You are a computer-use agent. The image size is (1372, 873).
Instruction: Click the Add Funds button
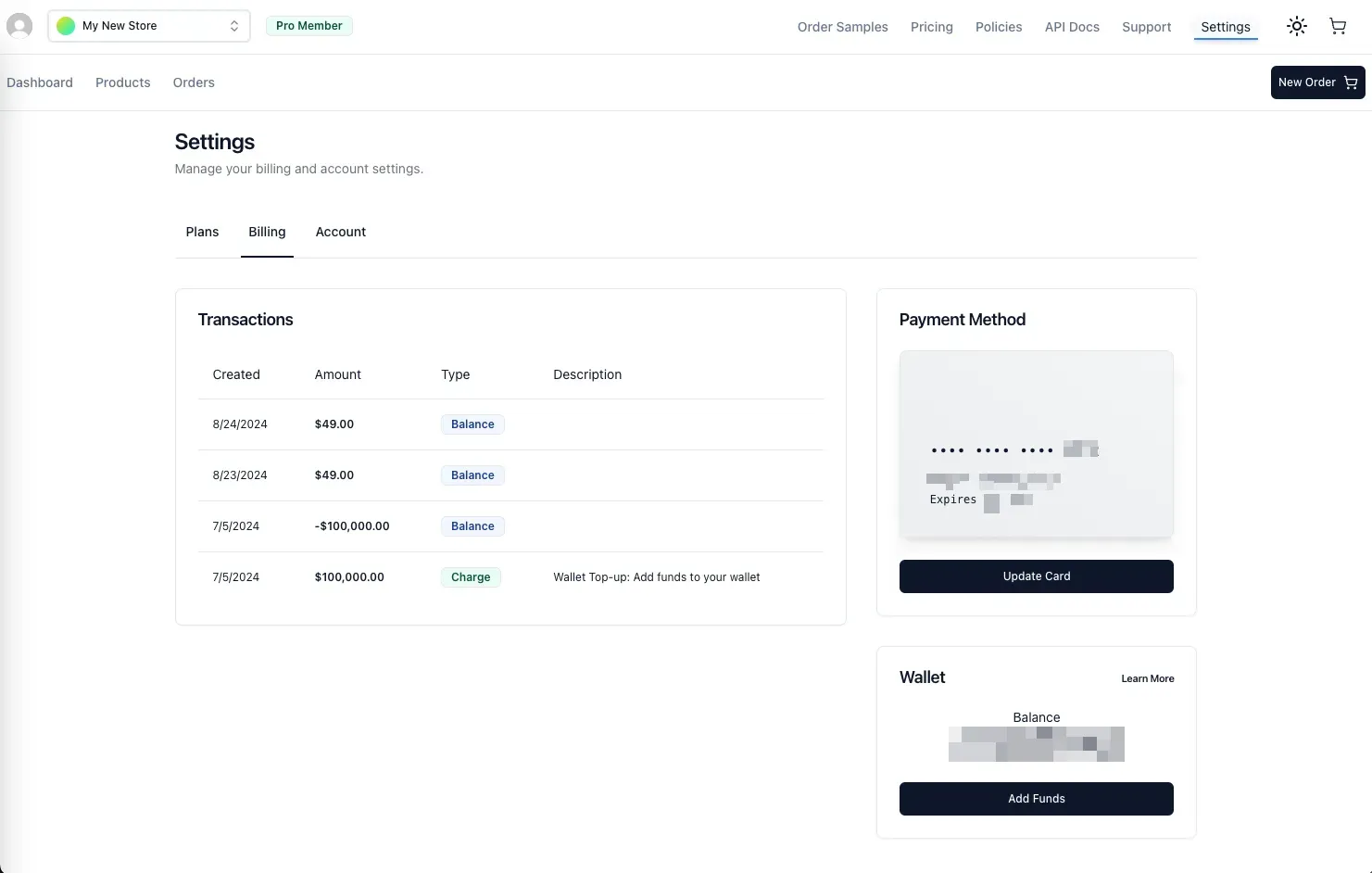coord(1036,799)
